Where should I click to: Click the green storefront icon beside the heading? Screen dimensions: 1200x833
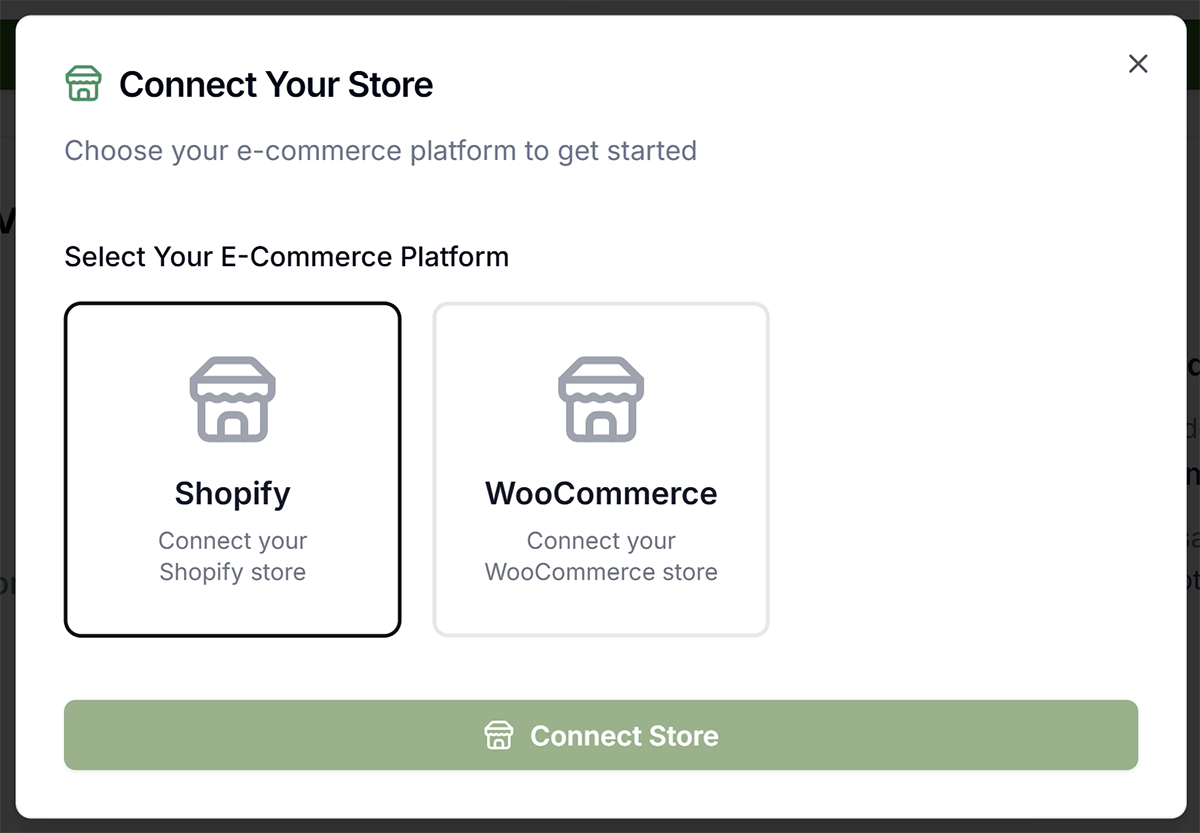pyautogui.click(x=83, y=83)
